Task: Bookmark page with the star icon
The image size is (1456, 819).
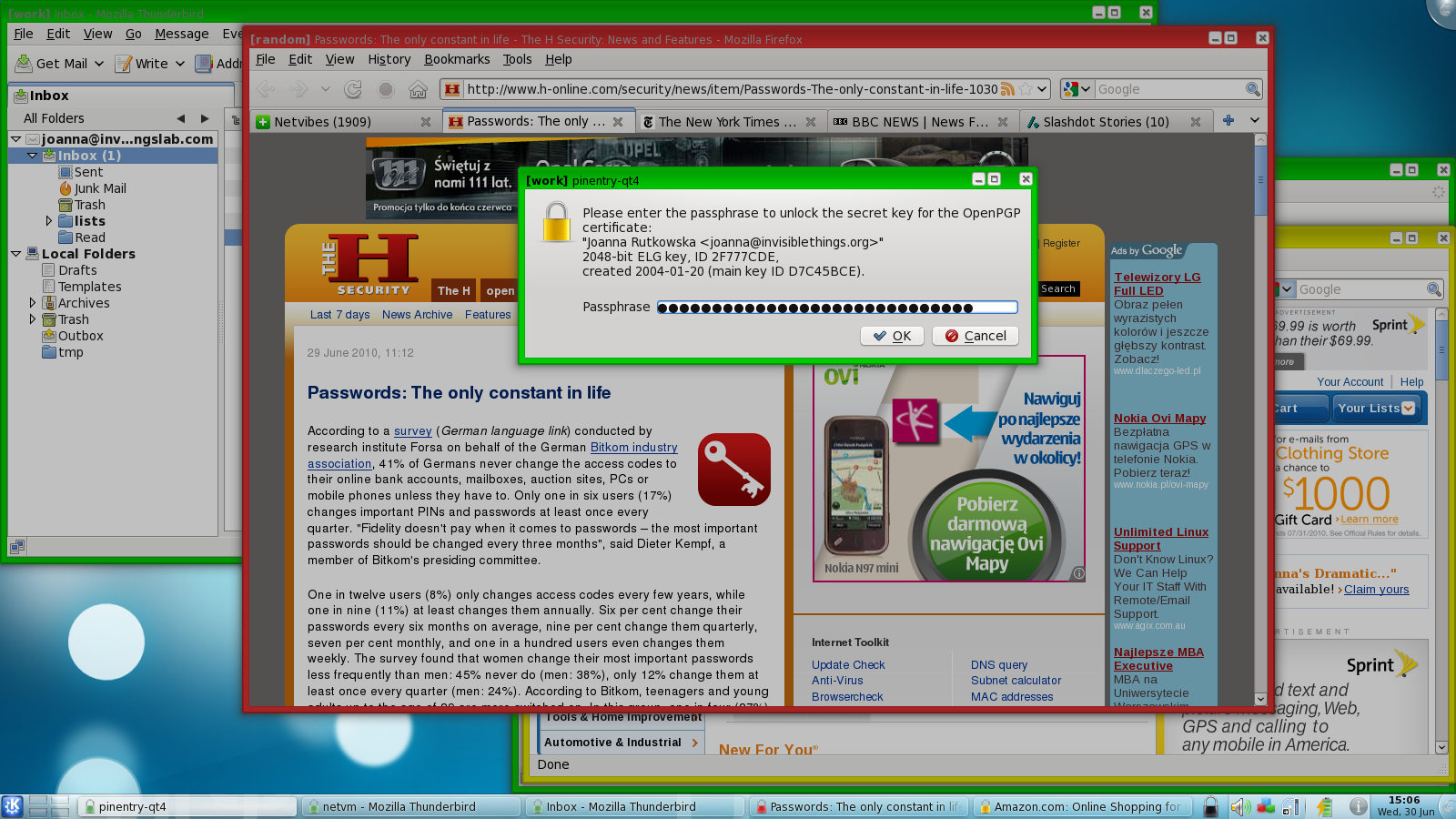Action: point(1026,89)
